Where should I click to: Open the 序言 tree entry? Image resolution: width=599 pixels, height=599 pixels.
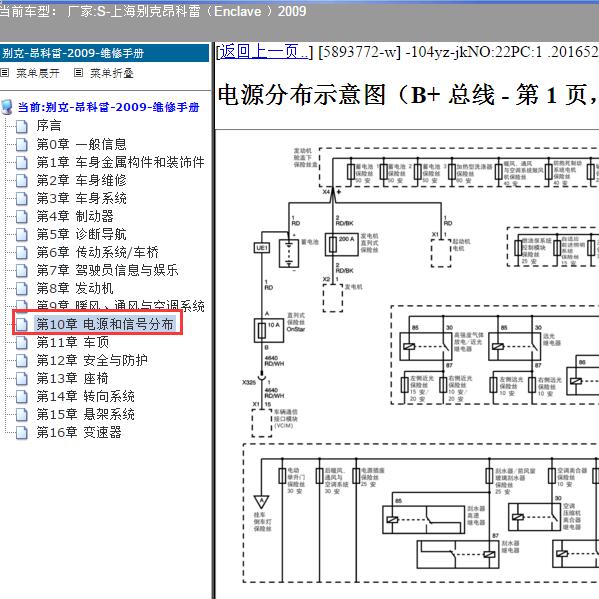click(x=49, y=126)
